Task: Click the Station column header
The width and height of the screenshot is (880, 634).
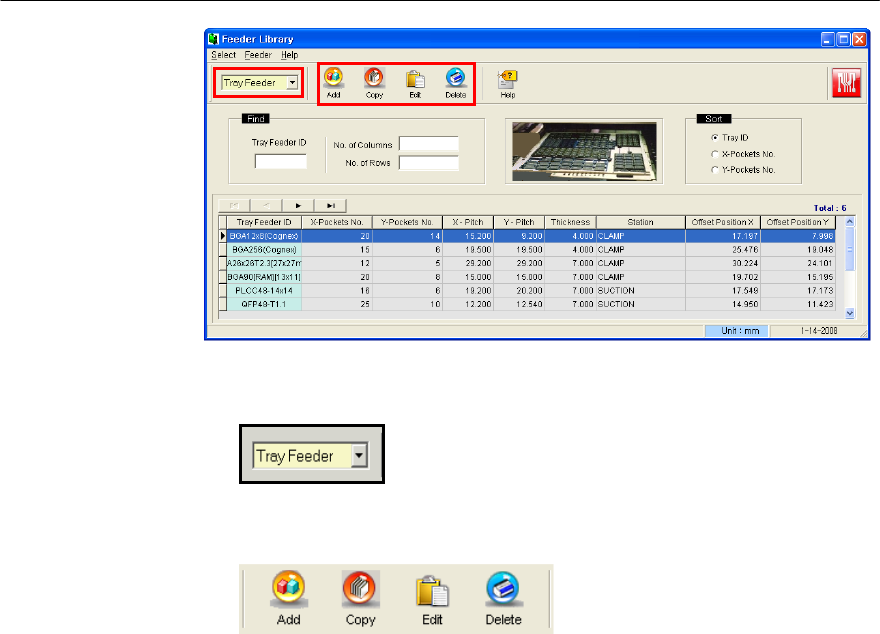Action: tap(640, 221)
